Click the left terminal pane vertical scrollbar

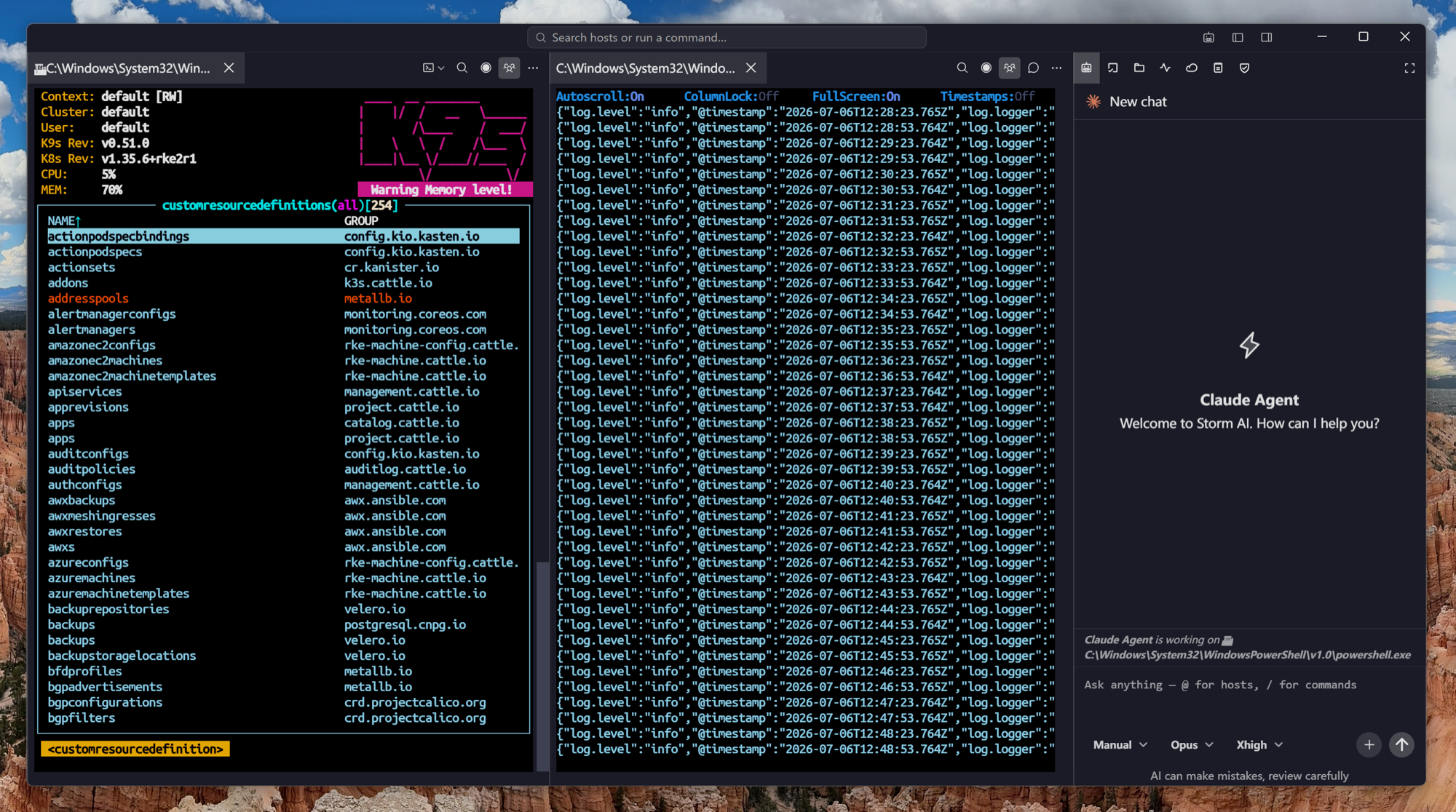542,666
